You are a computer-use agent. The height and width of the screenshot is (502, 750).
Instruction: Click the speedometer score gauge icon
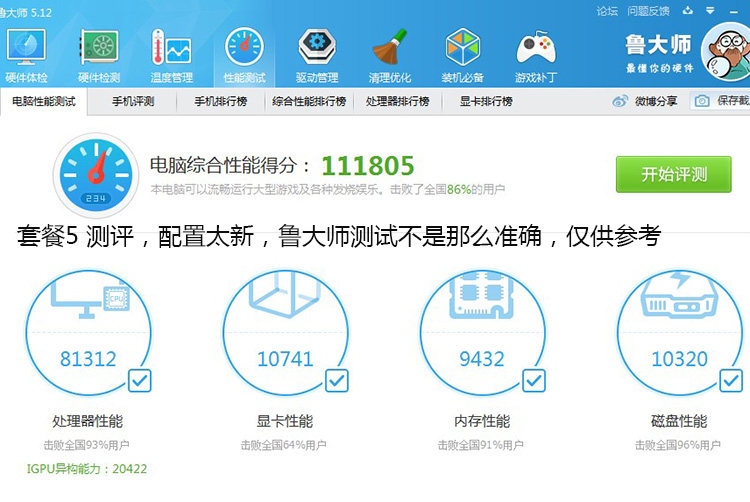96,175
